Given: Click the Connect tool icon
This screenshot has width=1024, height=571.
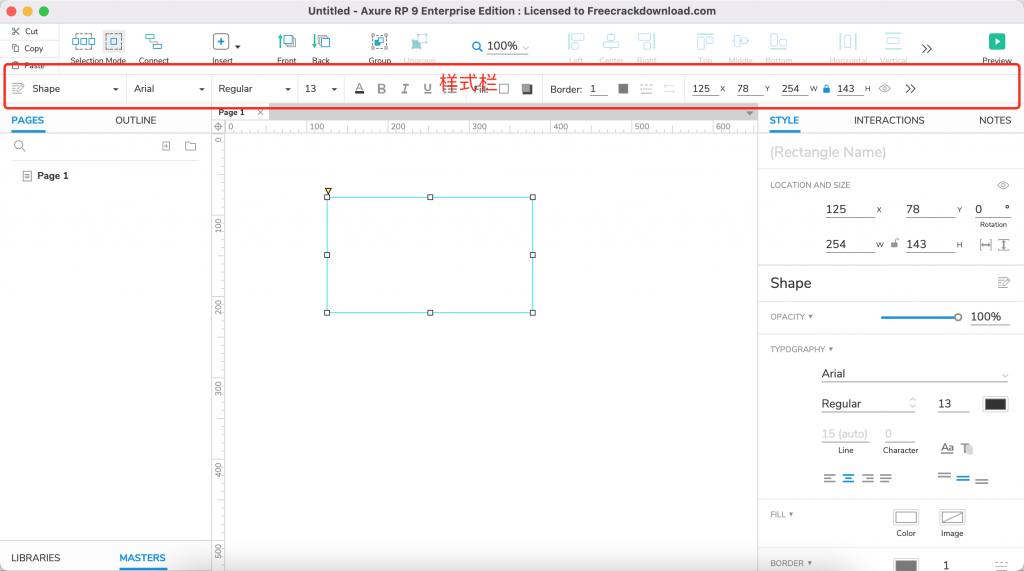Looking at the screenshot, I should [x=153, y=42].
